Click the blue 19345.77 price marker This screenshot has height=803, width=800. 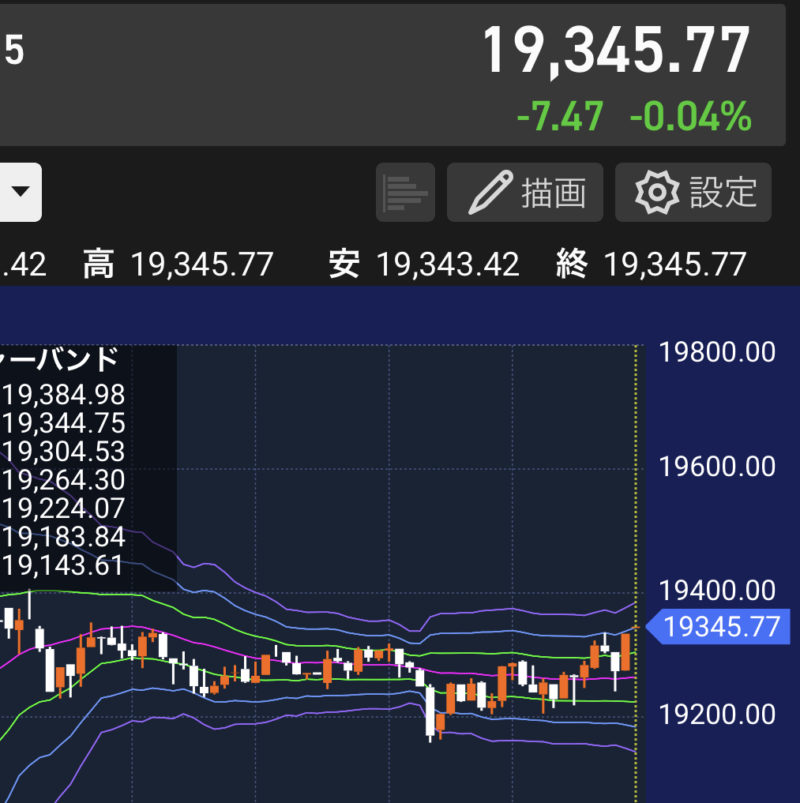point(718,626)
